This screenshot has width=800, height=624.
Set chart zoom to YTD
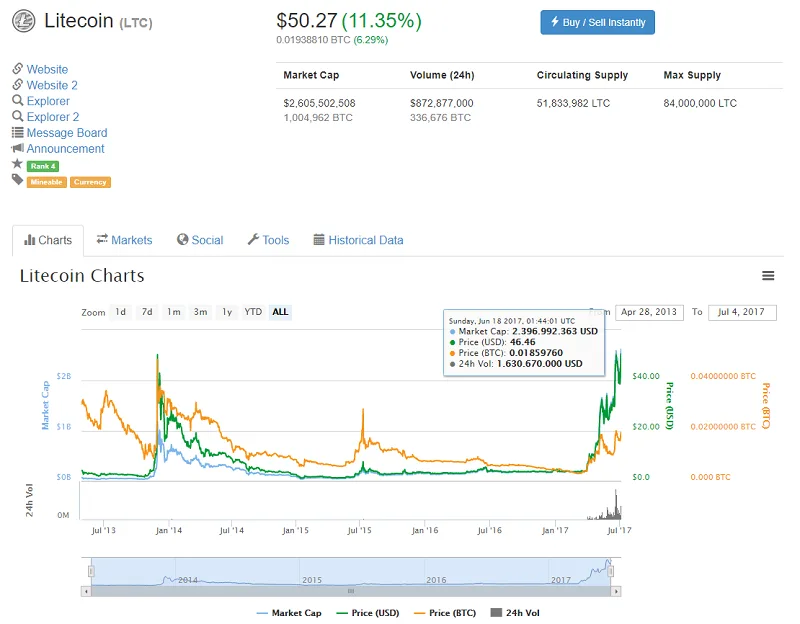(253, 312)
